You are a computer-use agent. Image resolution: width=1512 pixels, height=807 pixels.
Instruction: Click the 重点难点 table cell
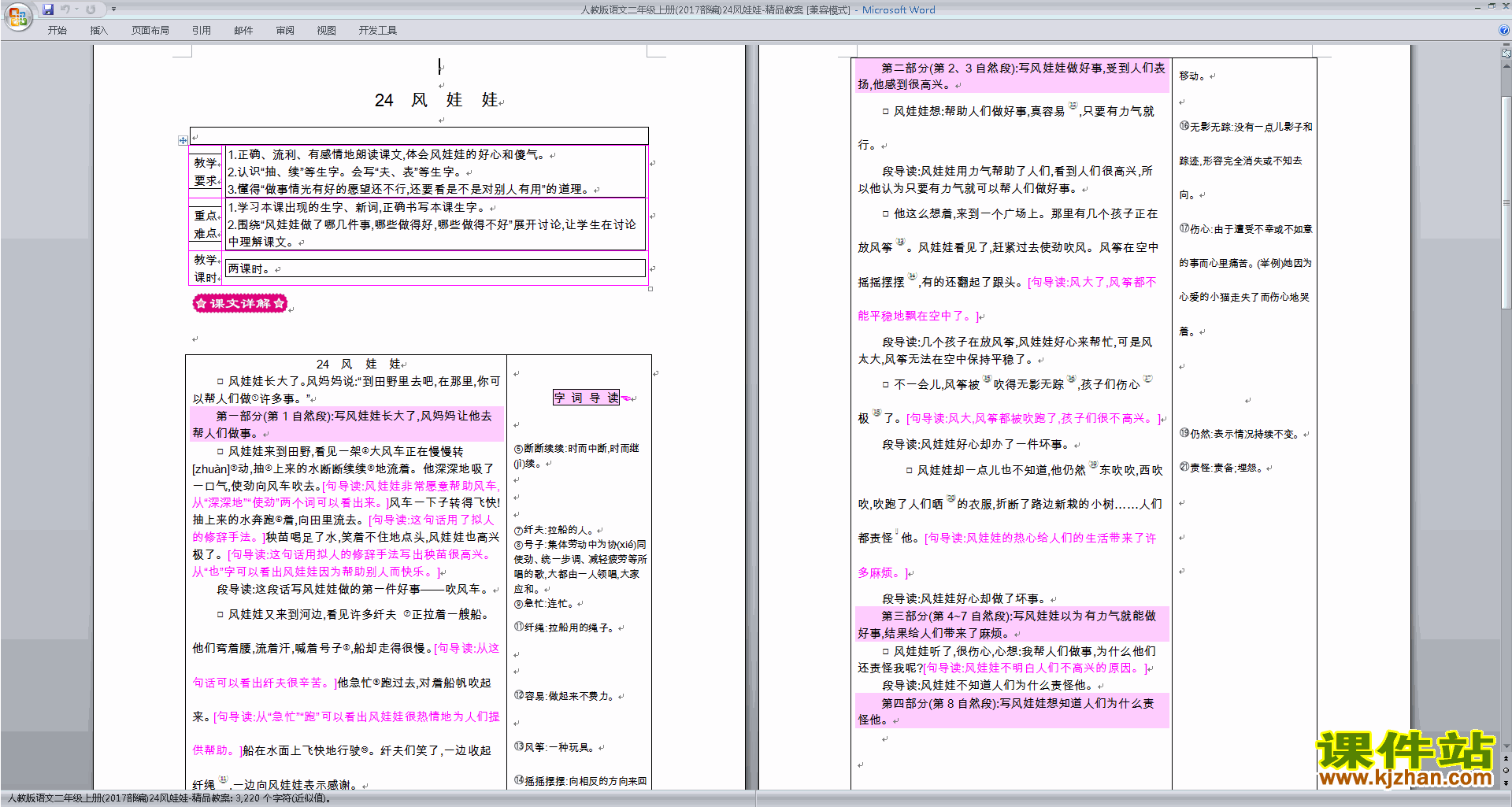pyautogui.click(x=206, y=224)
